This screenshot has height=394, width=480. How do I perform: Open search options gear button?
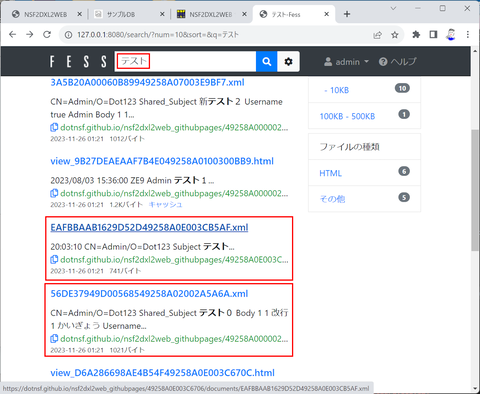(288, 61)
